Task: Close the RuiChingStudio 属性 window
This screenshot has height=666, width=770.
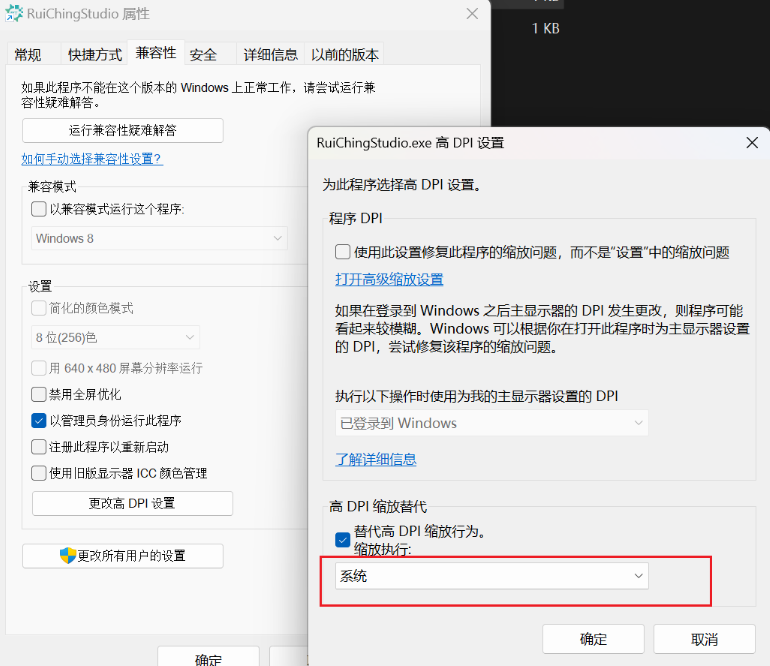Action: point(472,14)
